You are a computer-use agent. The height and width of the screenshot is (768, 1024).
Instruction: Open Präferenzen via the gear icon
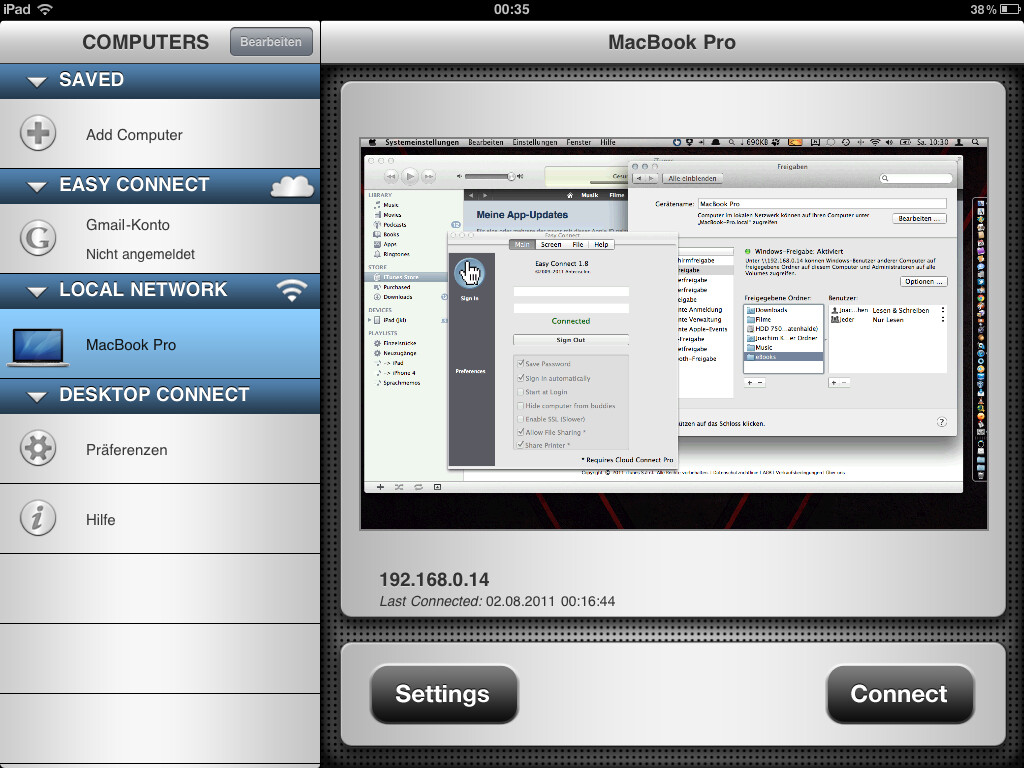[x=37, y=449]
